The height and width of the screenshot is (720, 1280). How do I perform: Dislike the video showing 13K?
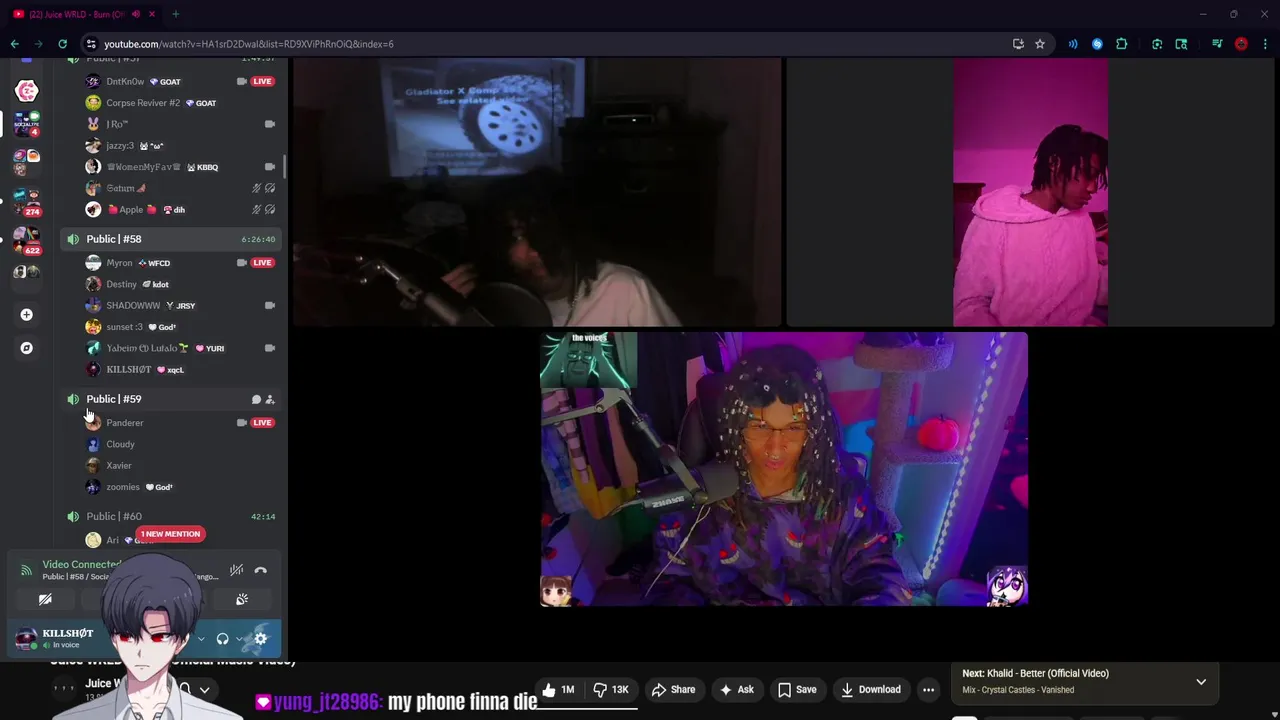611,690
